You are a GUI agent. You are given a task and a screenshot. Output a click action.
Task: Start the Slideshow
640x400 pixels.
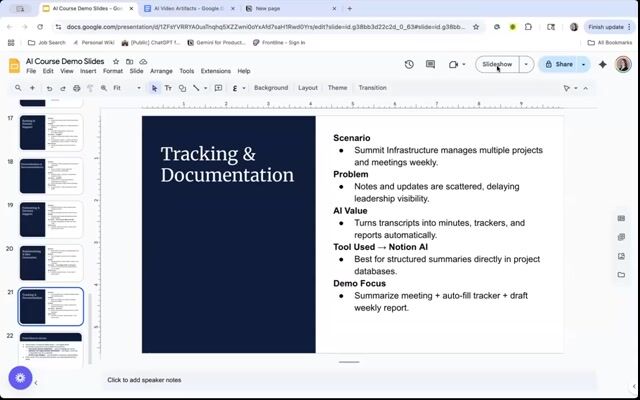point(497,64)
